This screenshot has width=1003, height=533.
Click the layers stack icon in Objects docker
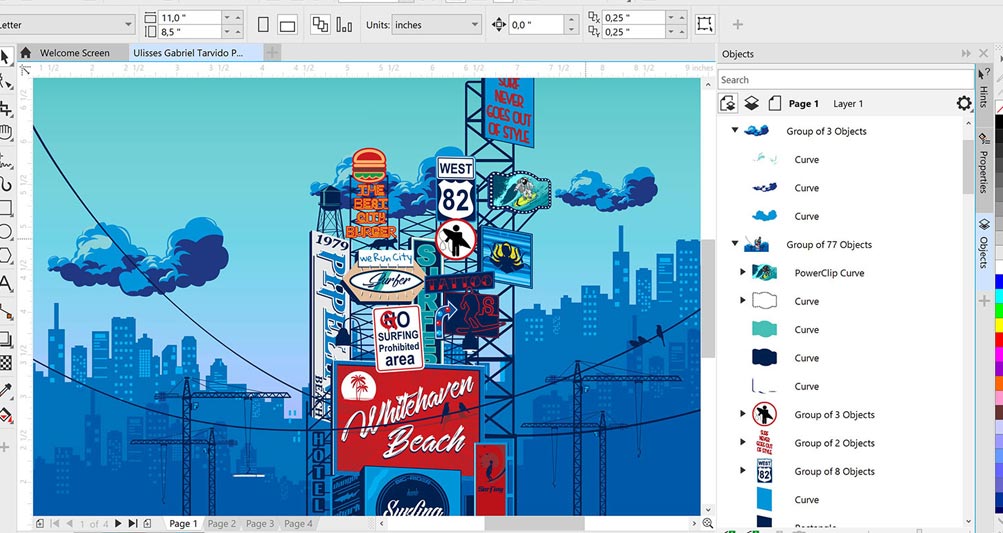coord(752,103)
